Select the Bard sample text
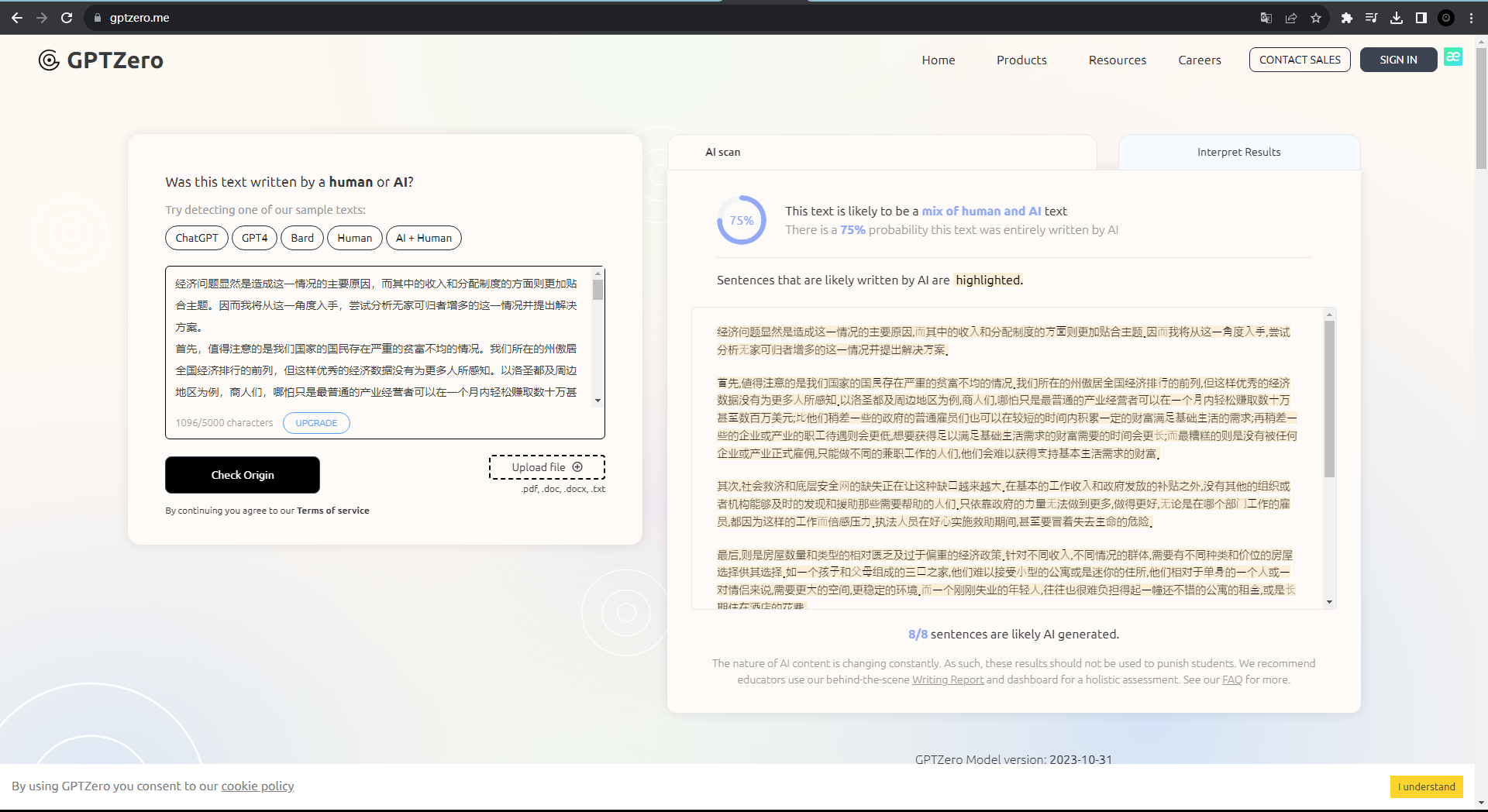The width and height of the screenshot is (1488, 812). [302, 238]
